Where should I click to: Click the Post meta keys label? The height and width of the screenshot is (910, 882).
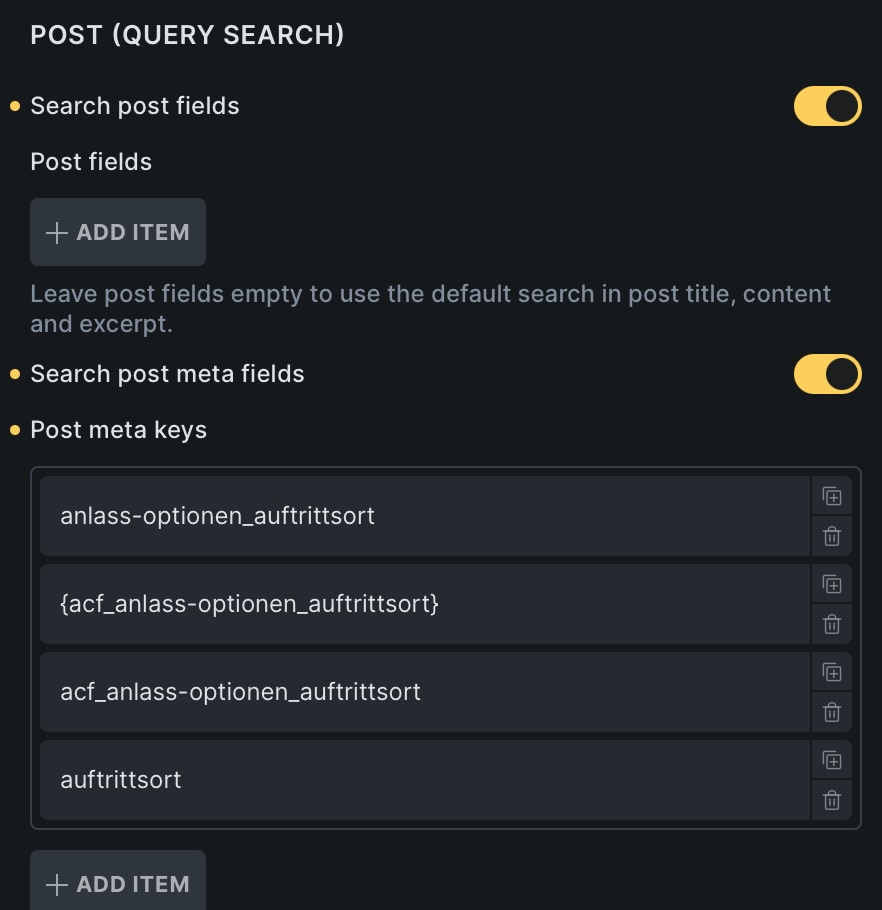coord(118,430)
